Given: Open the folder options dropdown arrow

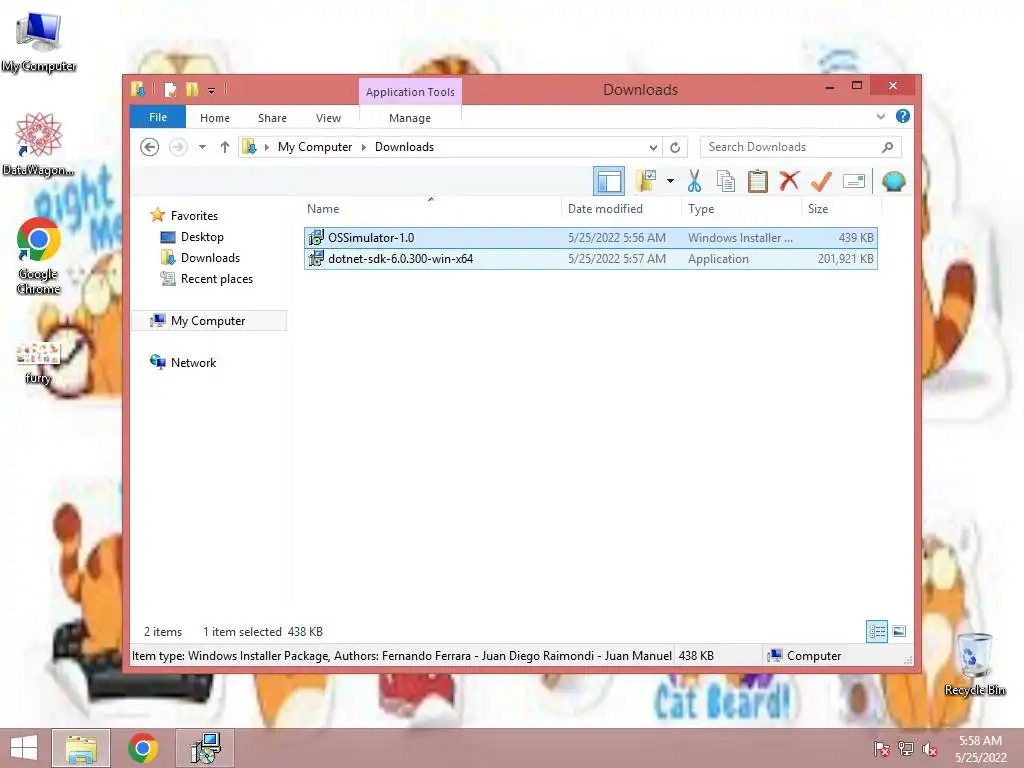Looking at the screenshot, I should tap(670, 181).
